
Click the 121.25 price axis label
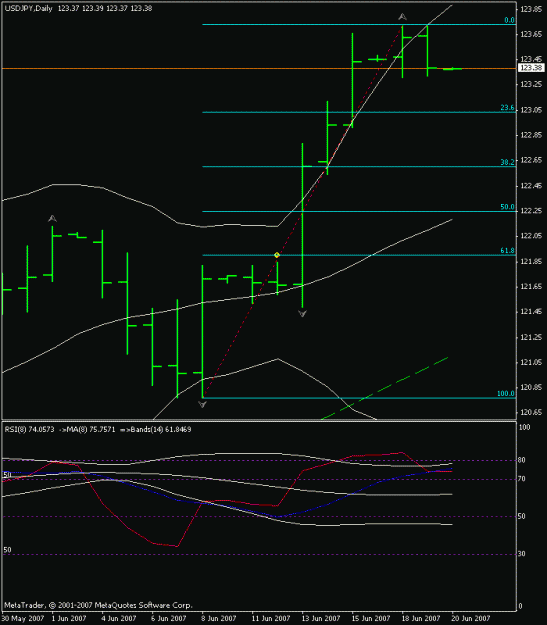(531, 337)
